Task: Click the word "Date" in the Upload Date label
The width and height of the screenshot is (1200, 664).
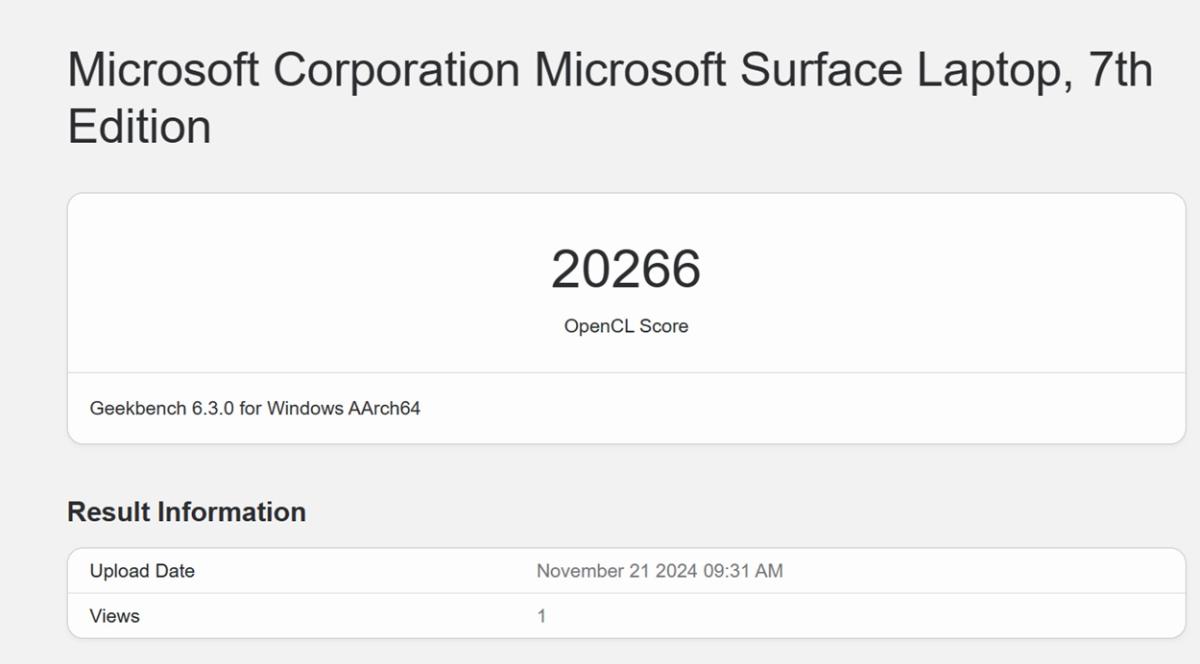Action: (175, 571)
